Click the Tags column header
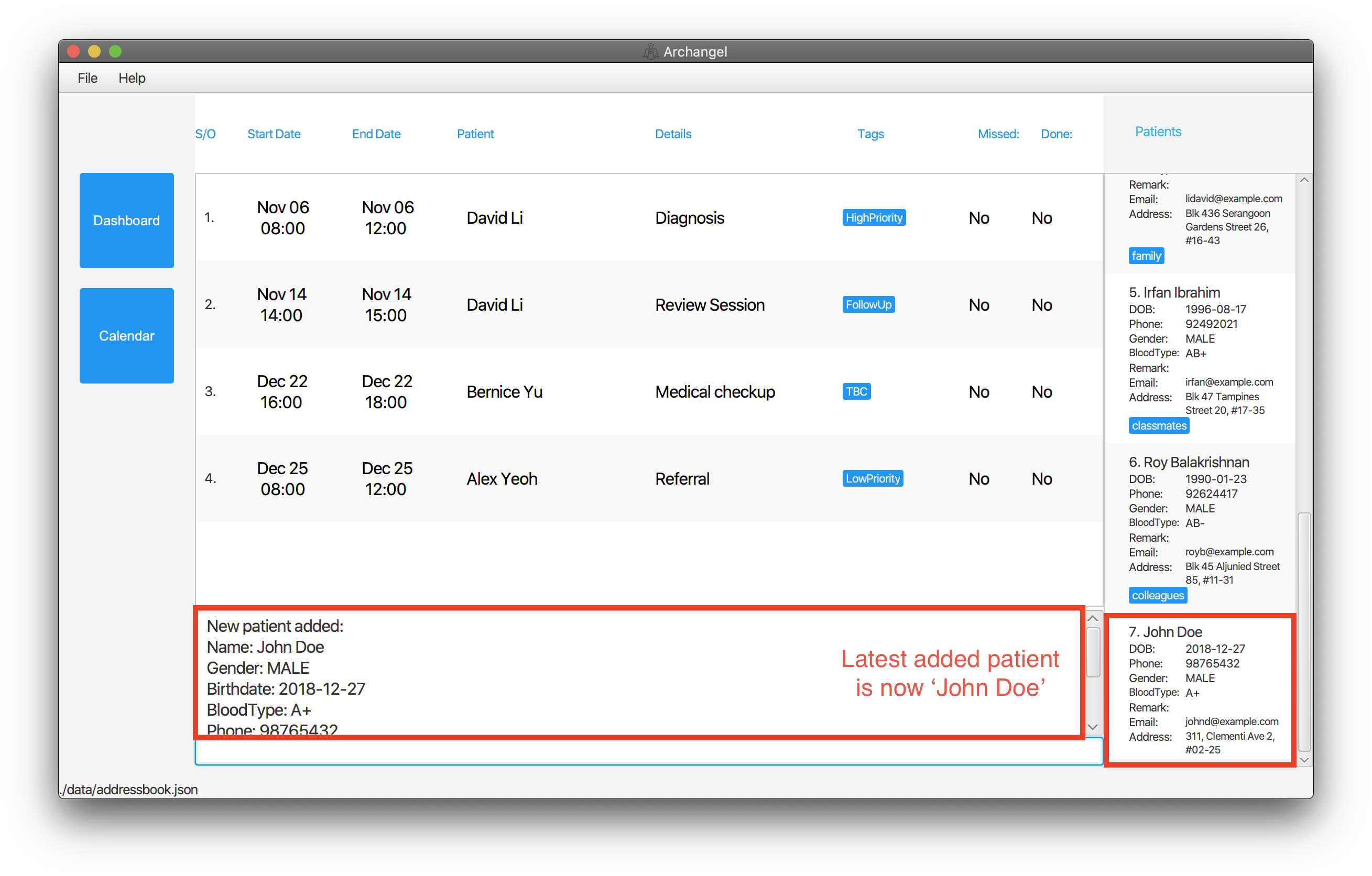Image resolution: width=1372 pixels, height=876 pixels. coord(870,134)
